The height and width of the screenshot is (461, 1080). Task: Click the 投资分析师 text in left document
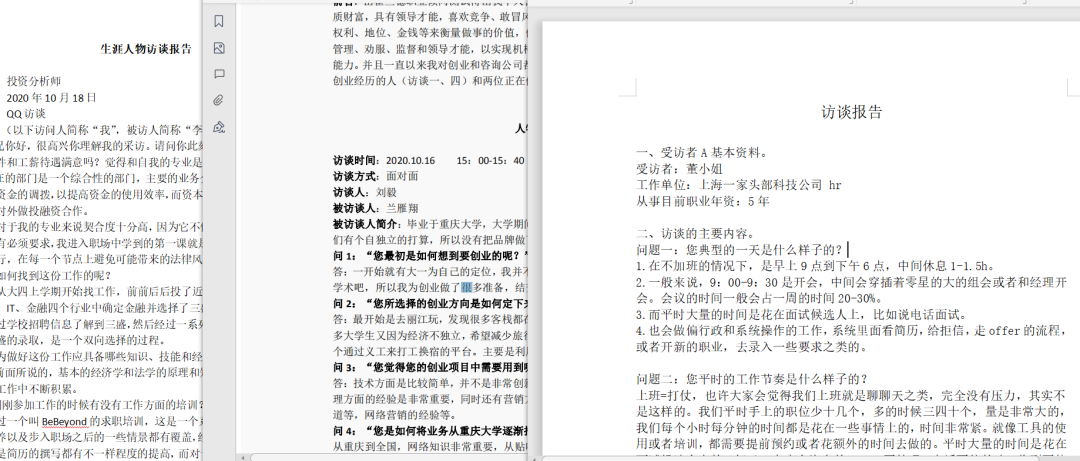[34, 81]
